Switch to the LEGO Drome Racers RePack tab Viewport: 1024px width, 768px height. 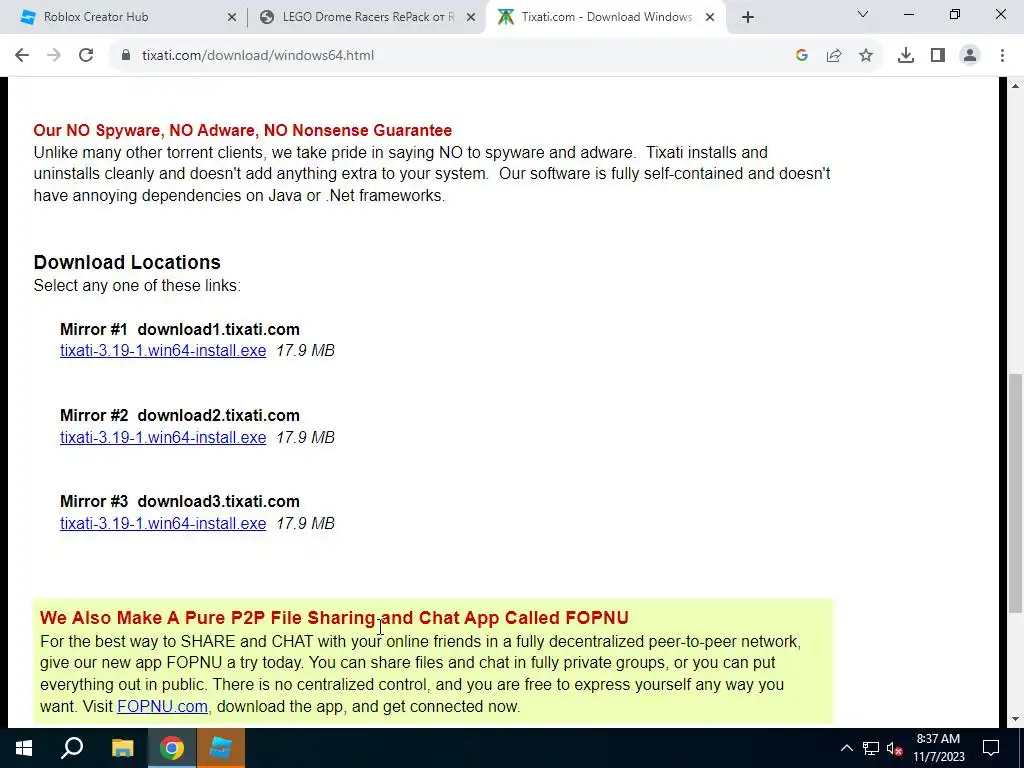tap(366, 17)
